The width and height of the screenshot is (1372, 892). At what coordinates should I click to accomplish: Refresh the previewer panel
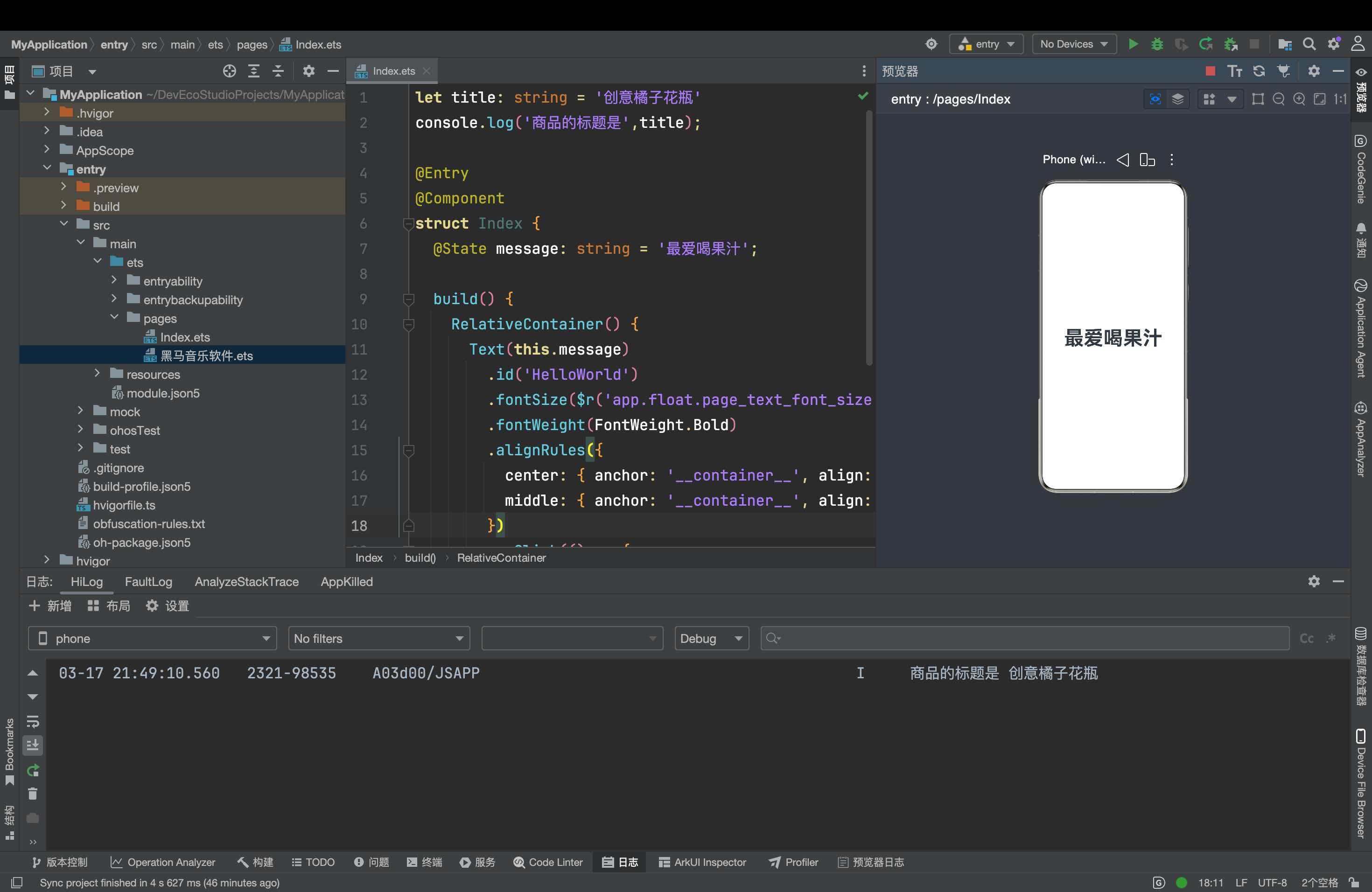pyautogui.click(x=1259, y=71)
